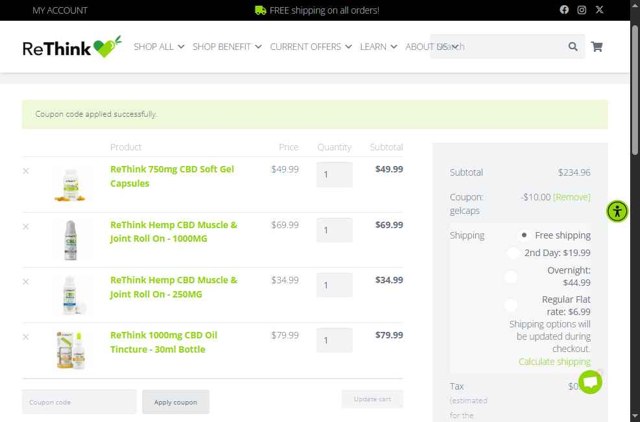This screenshot has height=422, width=640.
Task: Click the Roll On 1000MG product thumbnail
Action: pyautogui.click(x=71, y=240)
